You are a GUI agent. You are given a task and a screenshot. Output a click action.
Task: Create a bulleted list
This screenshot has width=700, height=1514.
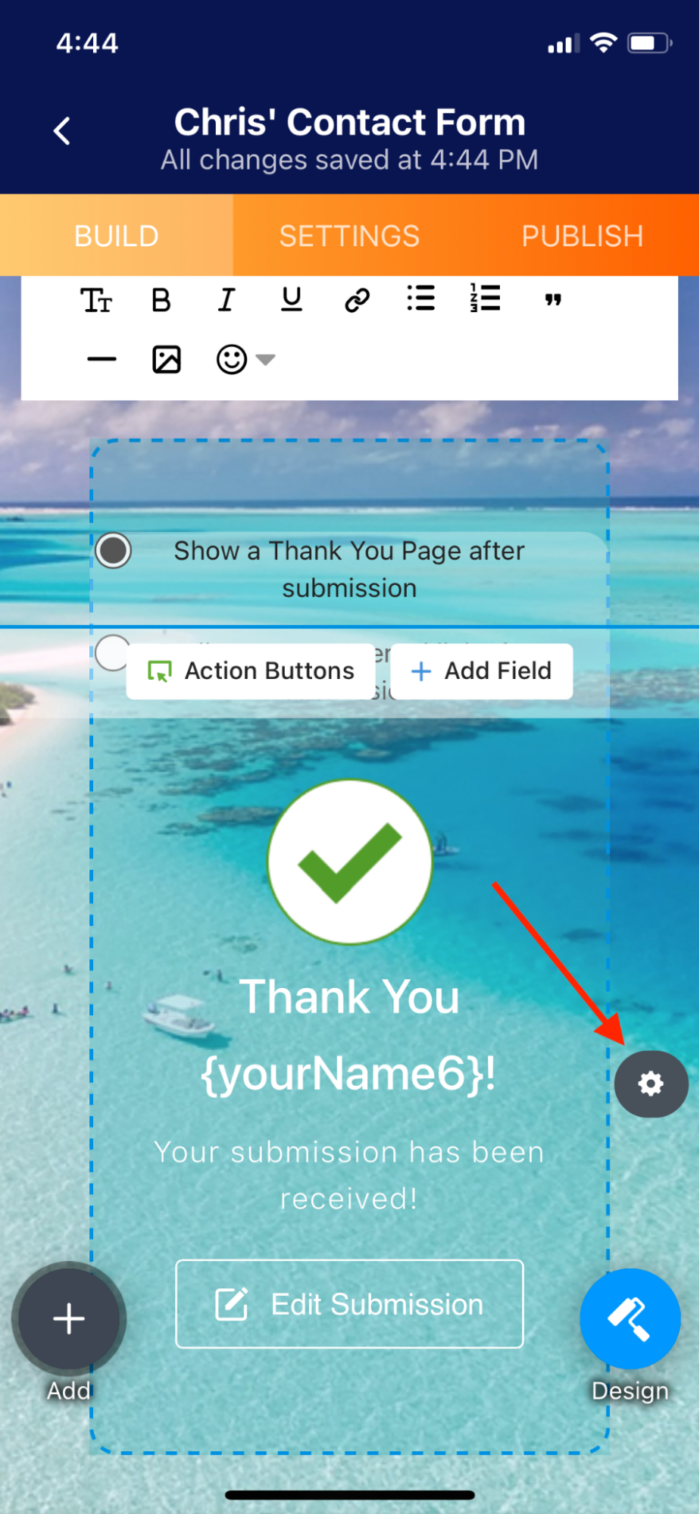pos(421,298)
